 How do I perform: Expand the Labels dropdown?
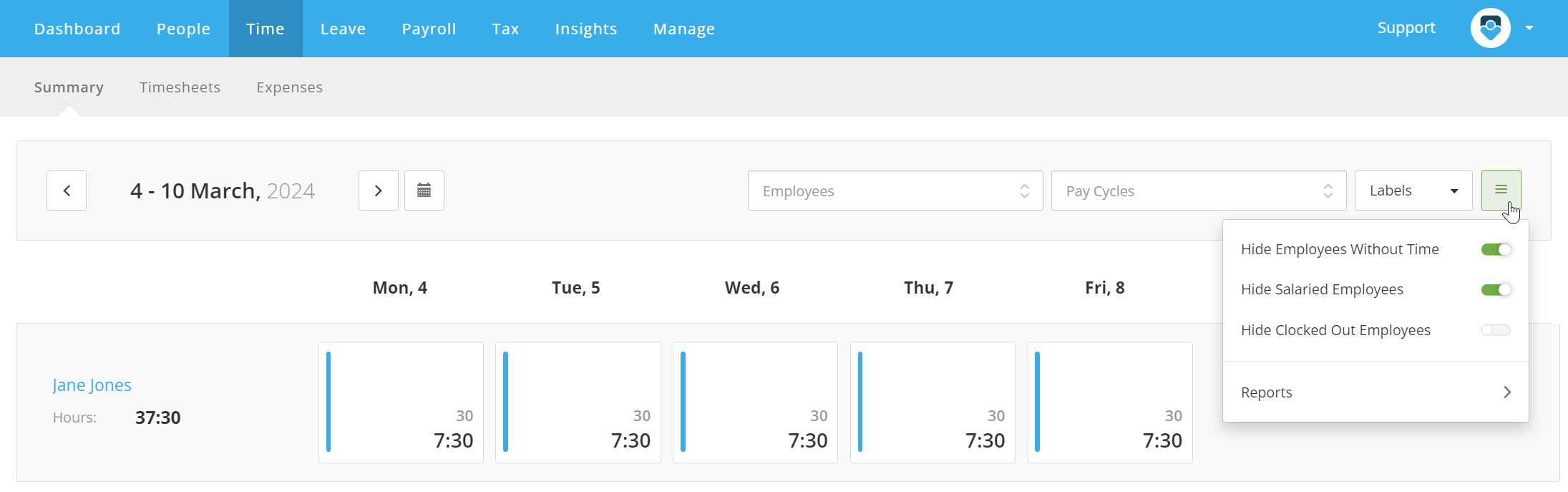click(x=1413, y=190)
